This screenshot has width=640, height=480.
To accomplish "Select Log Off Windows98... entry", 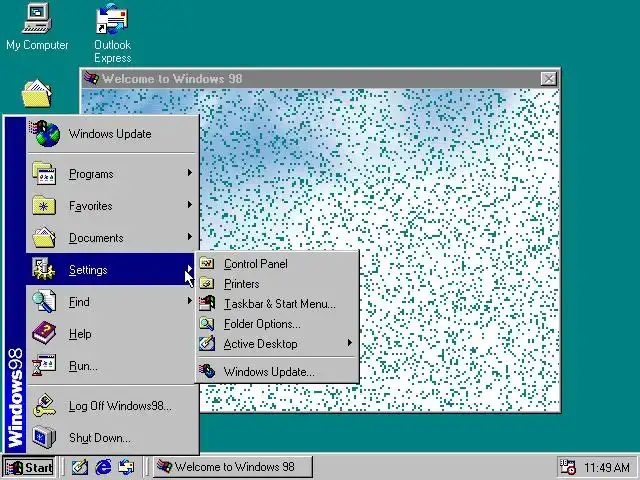I will tap(112, 405).
